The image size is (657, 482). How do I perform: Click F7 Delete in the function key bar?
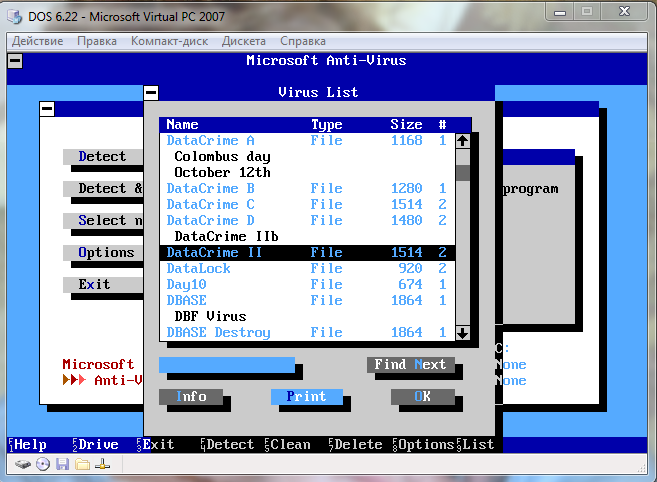355,445
